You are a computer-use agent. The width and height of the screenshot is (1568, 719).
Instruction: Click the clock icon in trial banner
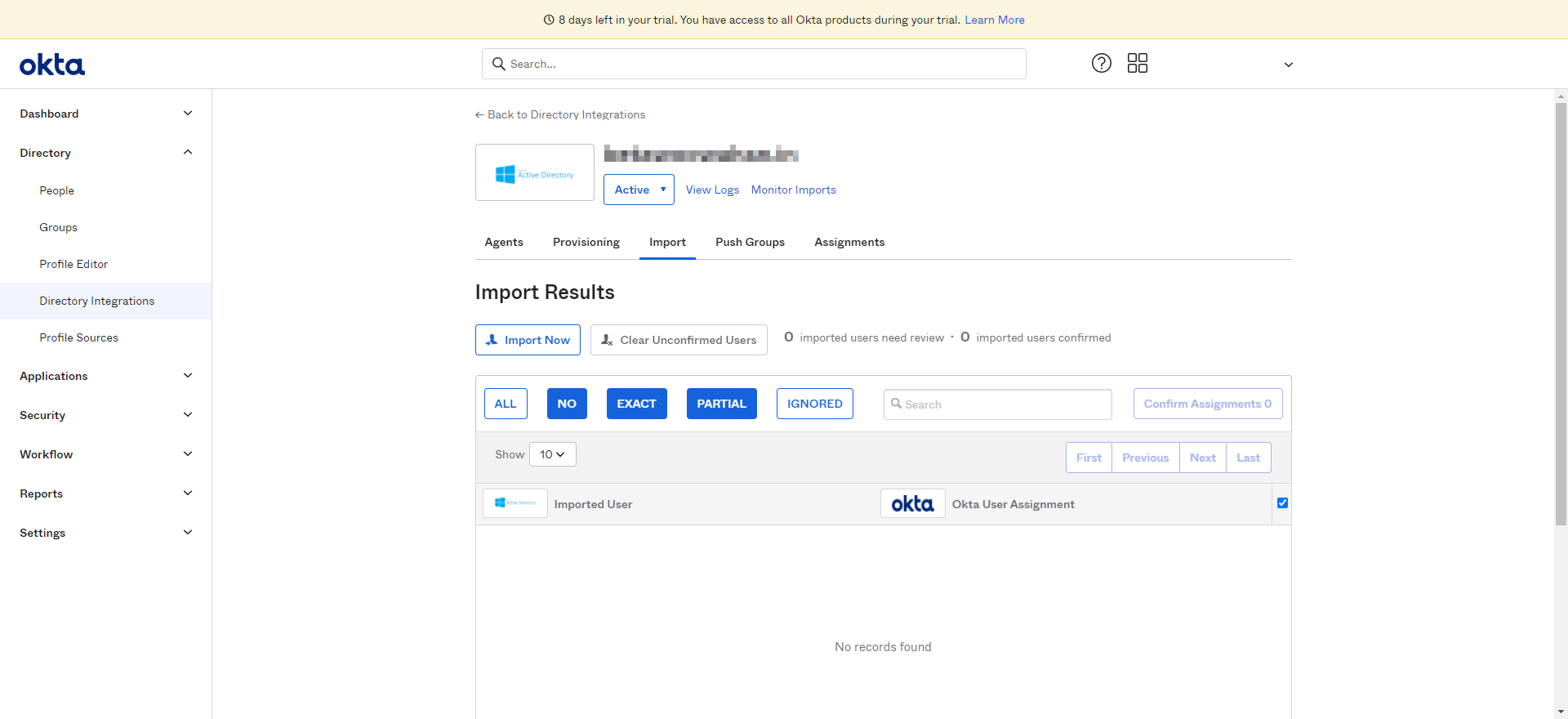[x=549, y=20]
